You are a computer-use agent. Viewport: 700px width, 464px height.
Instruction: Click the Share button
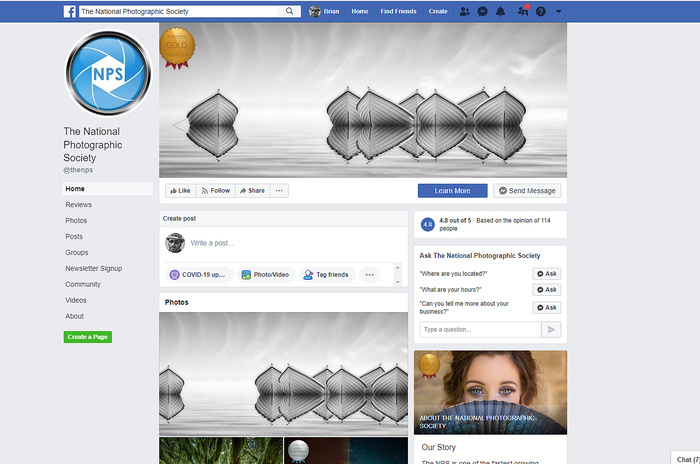click(252, 191)
